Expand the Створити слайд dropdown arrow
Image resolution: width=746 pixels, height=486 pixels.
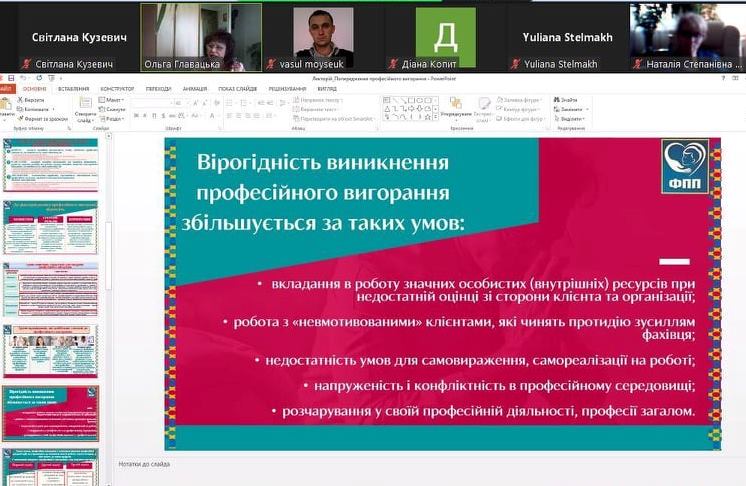point(92,121)
